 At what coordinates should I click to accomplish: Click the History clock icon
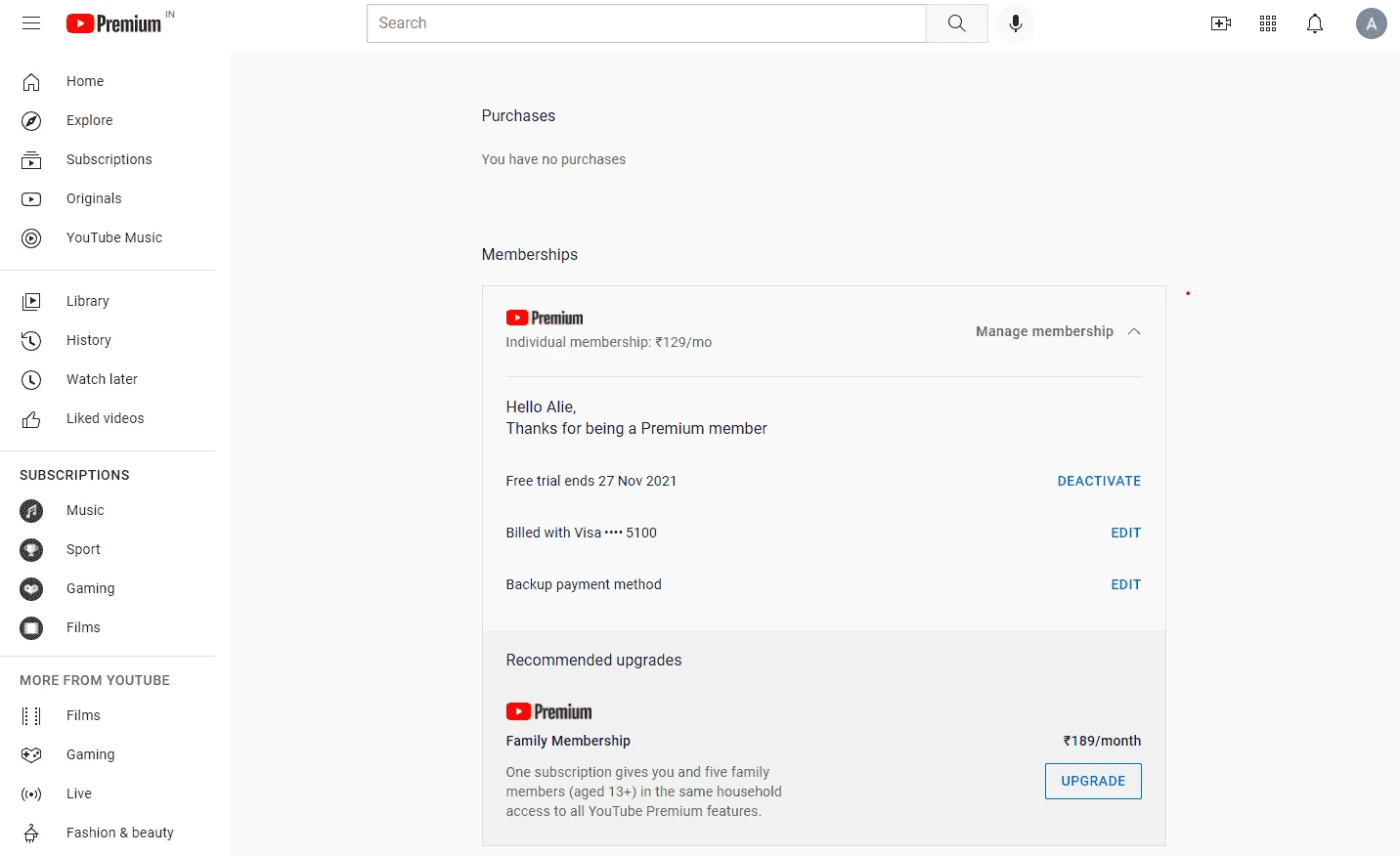pos(31,341)
